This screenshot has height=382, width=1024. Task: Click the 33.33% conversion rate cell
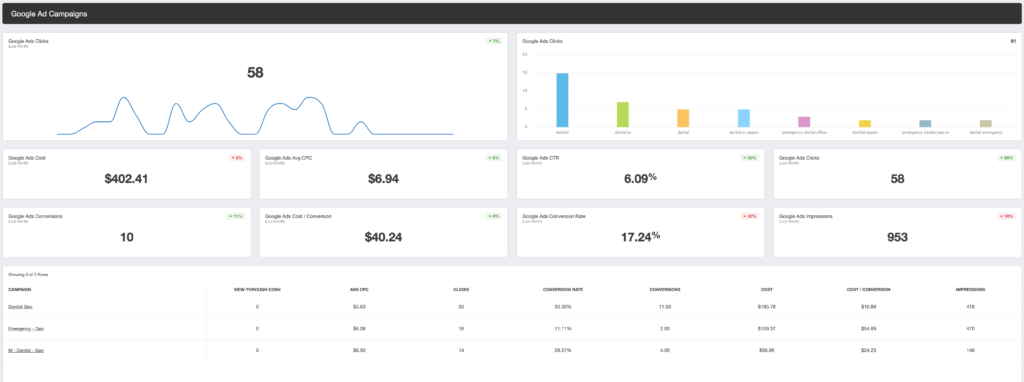tap(563, 307)
